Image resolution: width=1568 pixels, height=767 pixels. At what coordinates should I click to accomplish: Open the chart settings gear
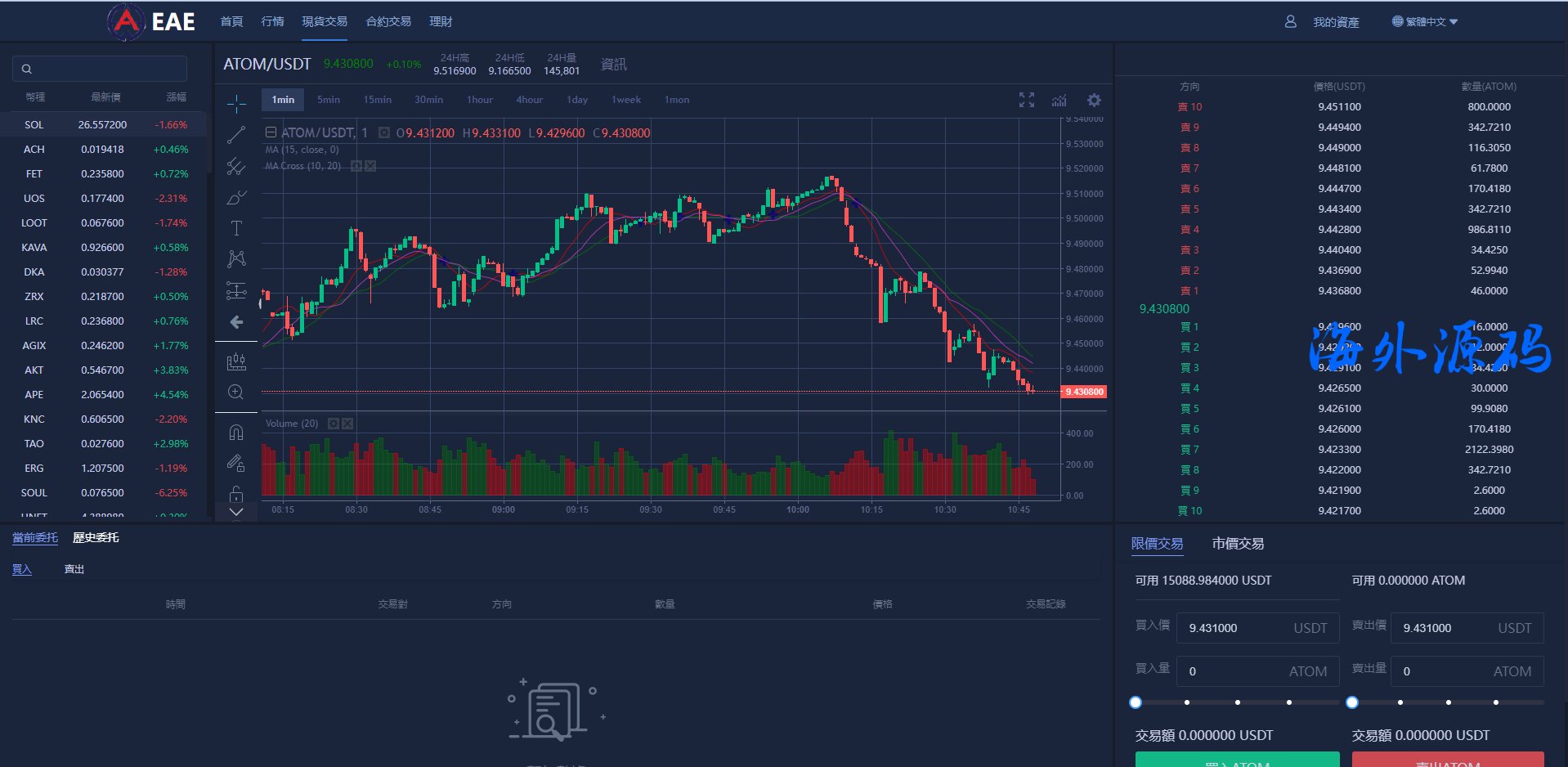[1094, 100]
